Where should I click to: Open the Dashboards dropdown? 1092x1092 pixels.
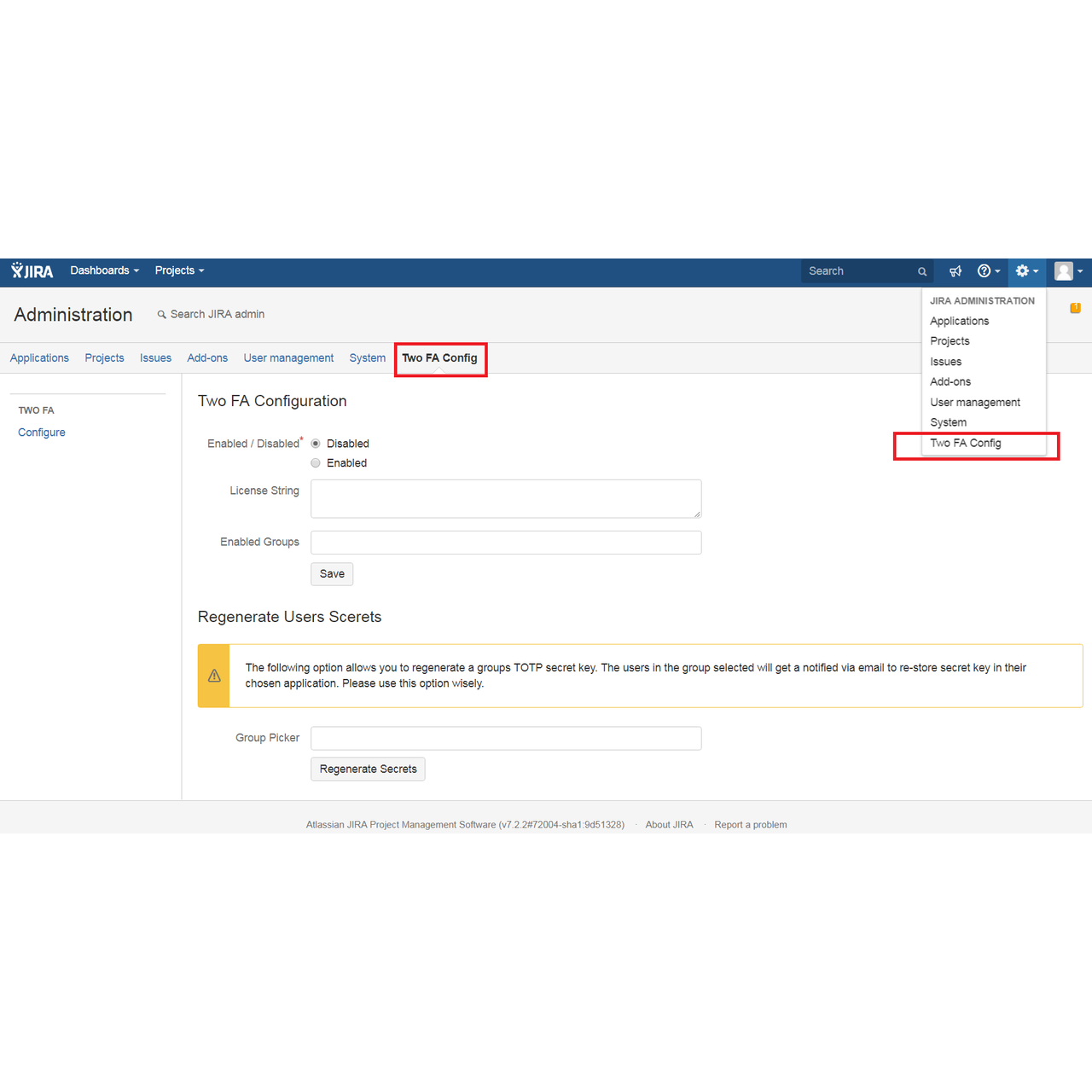(103, 270)
